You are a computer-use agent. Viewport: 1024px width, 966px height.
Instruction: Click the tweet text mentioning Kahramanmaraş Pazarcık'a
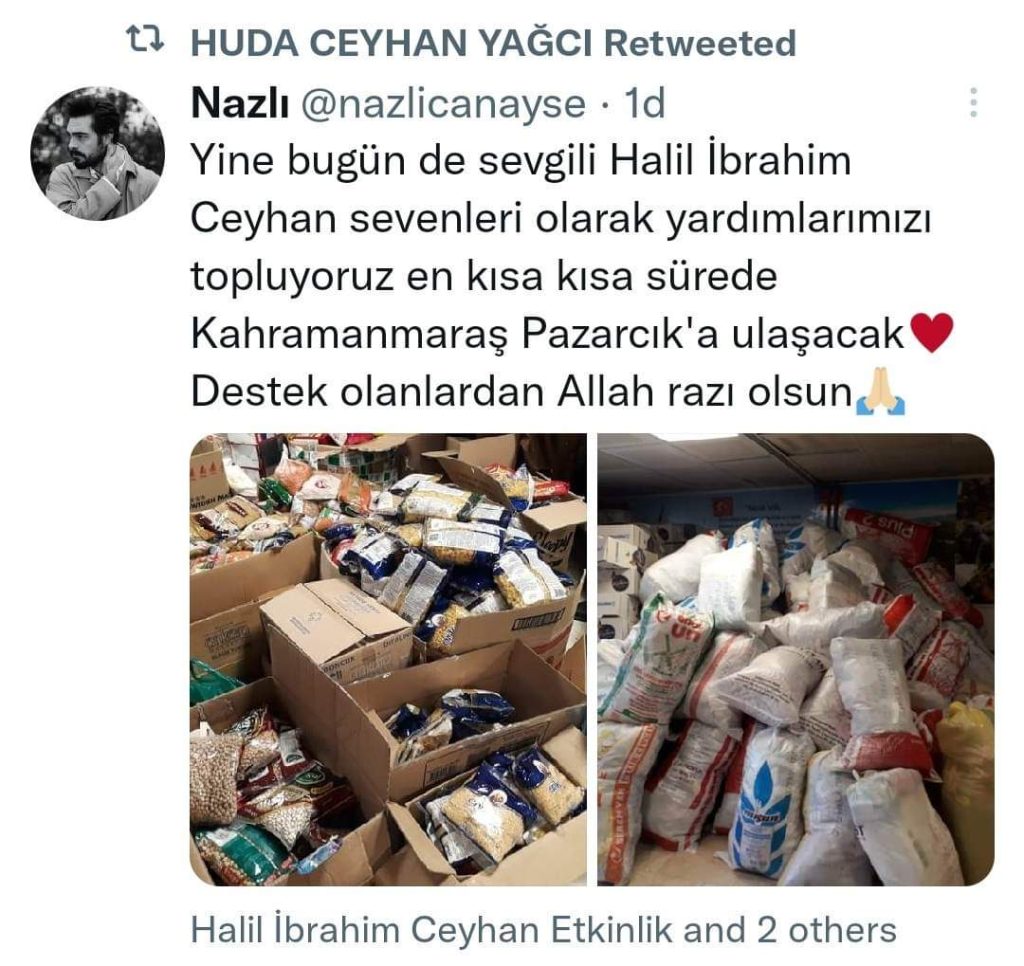point(548,333)
